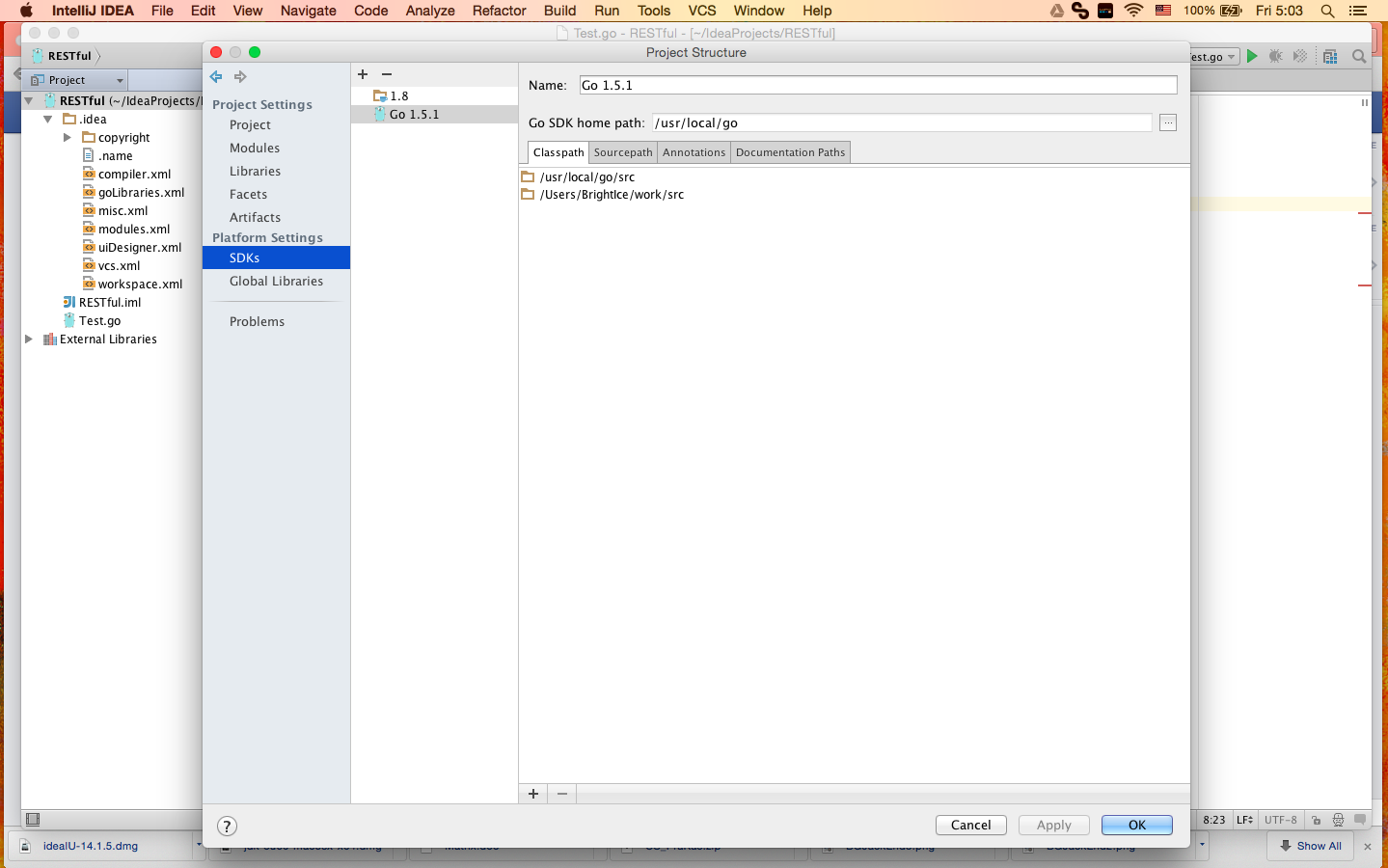Viewport: 1388px width, 868px height.
Task: Toggle tool windows icon in status bar
Action: 33,820
